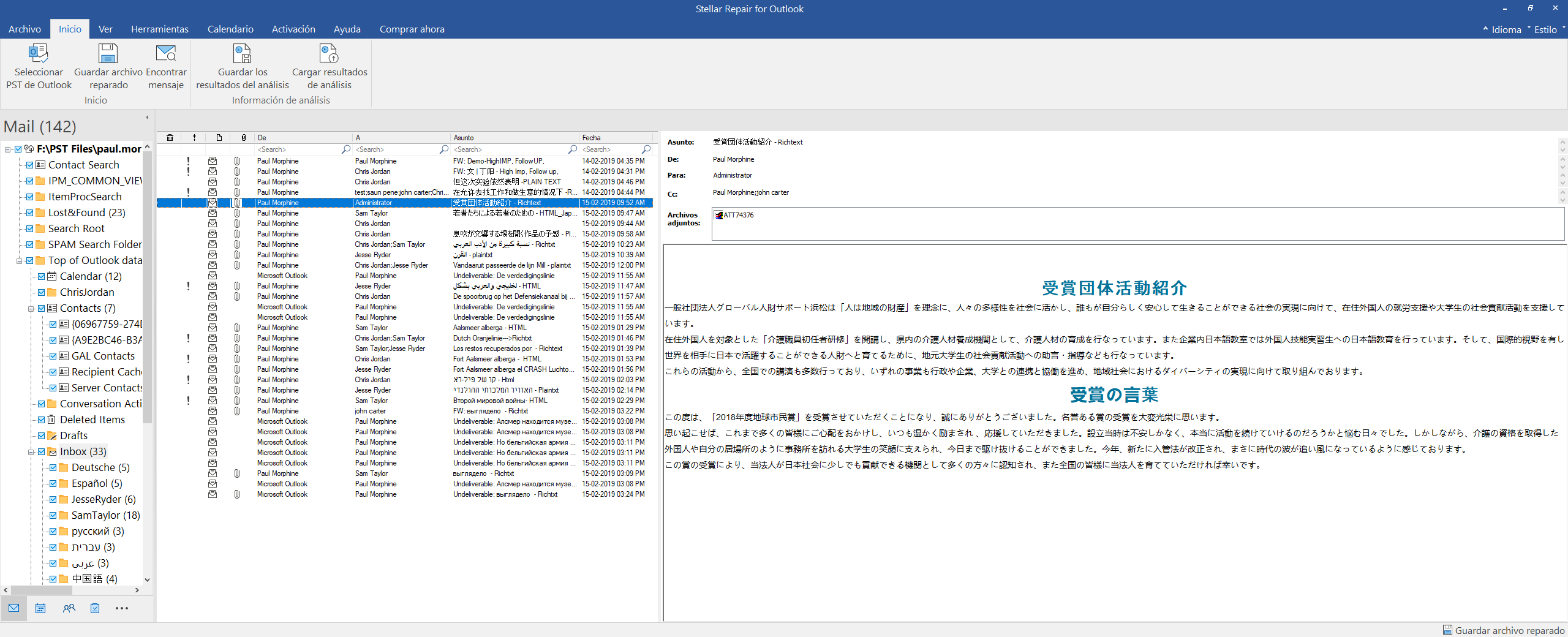Open Herramientas tab

pyautogui.click(x=160, y=29)
